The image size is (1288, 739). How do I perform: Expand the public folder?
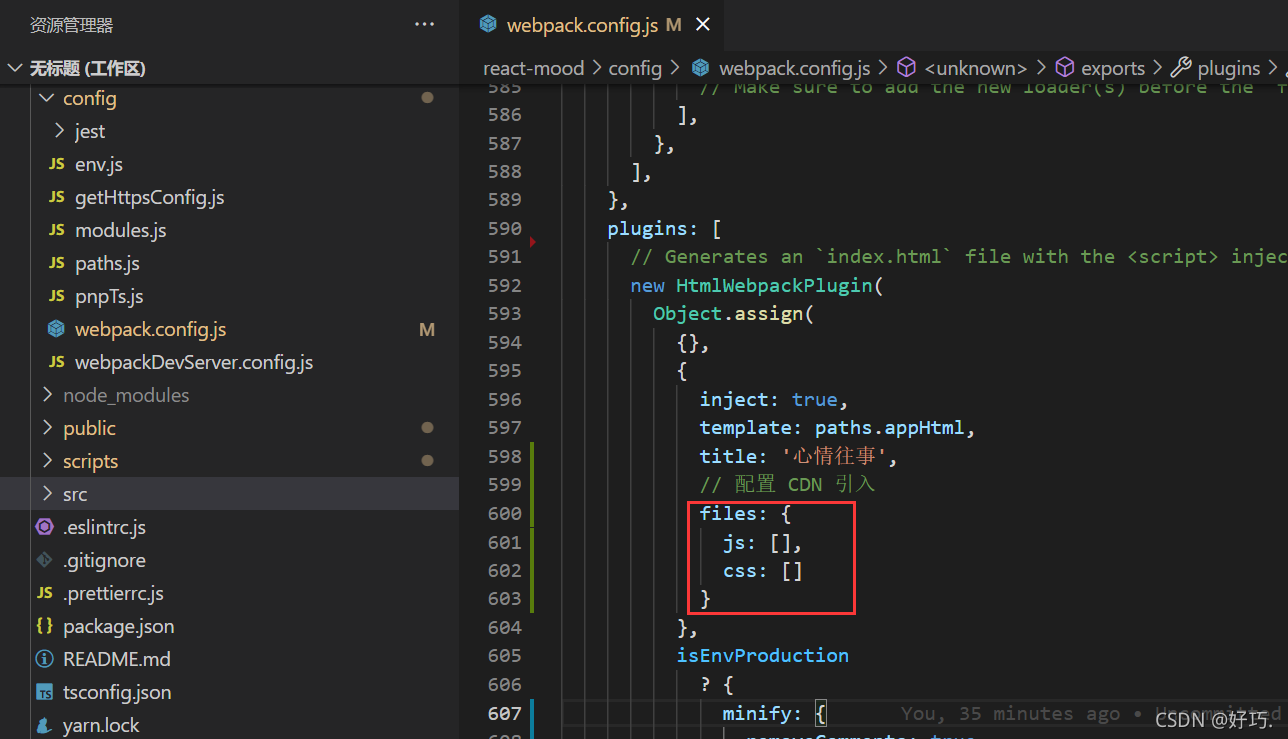[x=46, y=428]
